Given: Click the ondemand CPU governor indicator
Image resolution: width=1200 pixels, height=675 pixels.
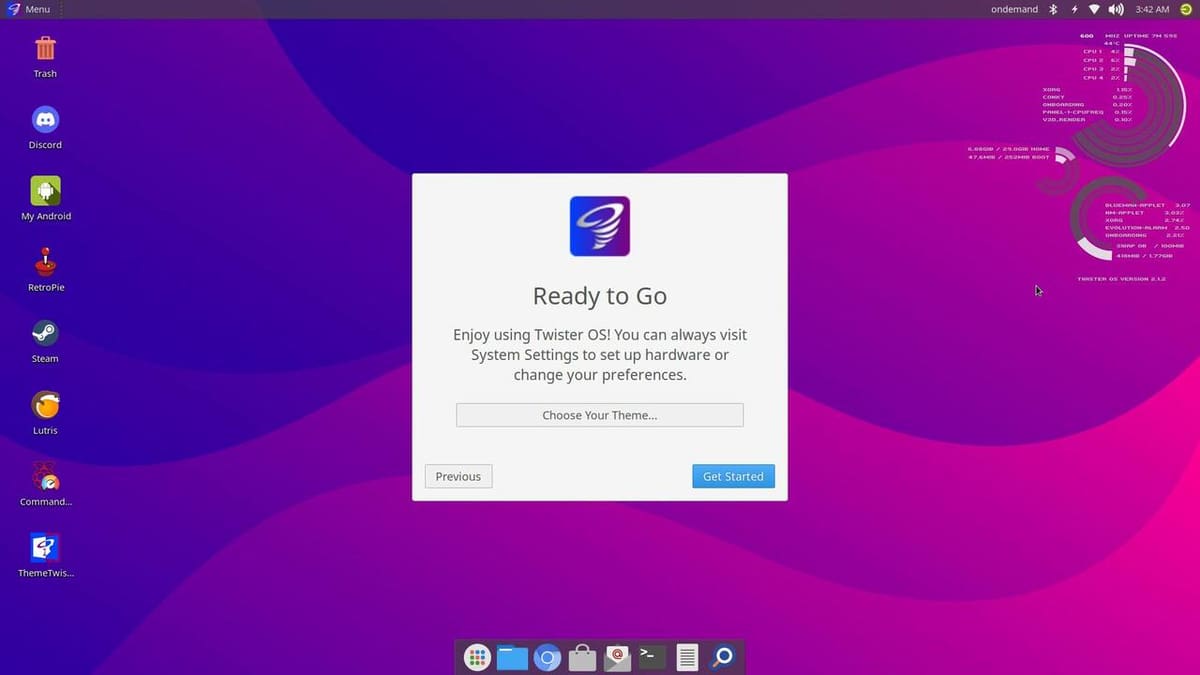Looking at the screenshot, I should [1015, 9].
